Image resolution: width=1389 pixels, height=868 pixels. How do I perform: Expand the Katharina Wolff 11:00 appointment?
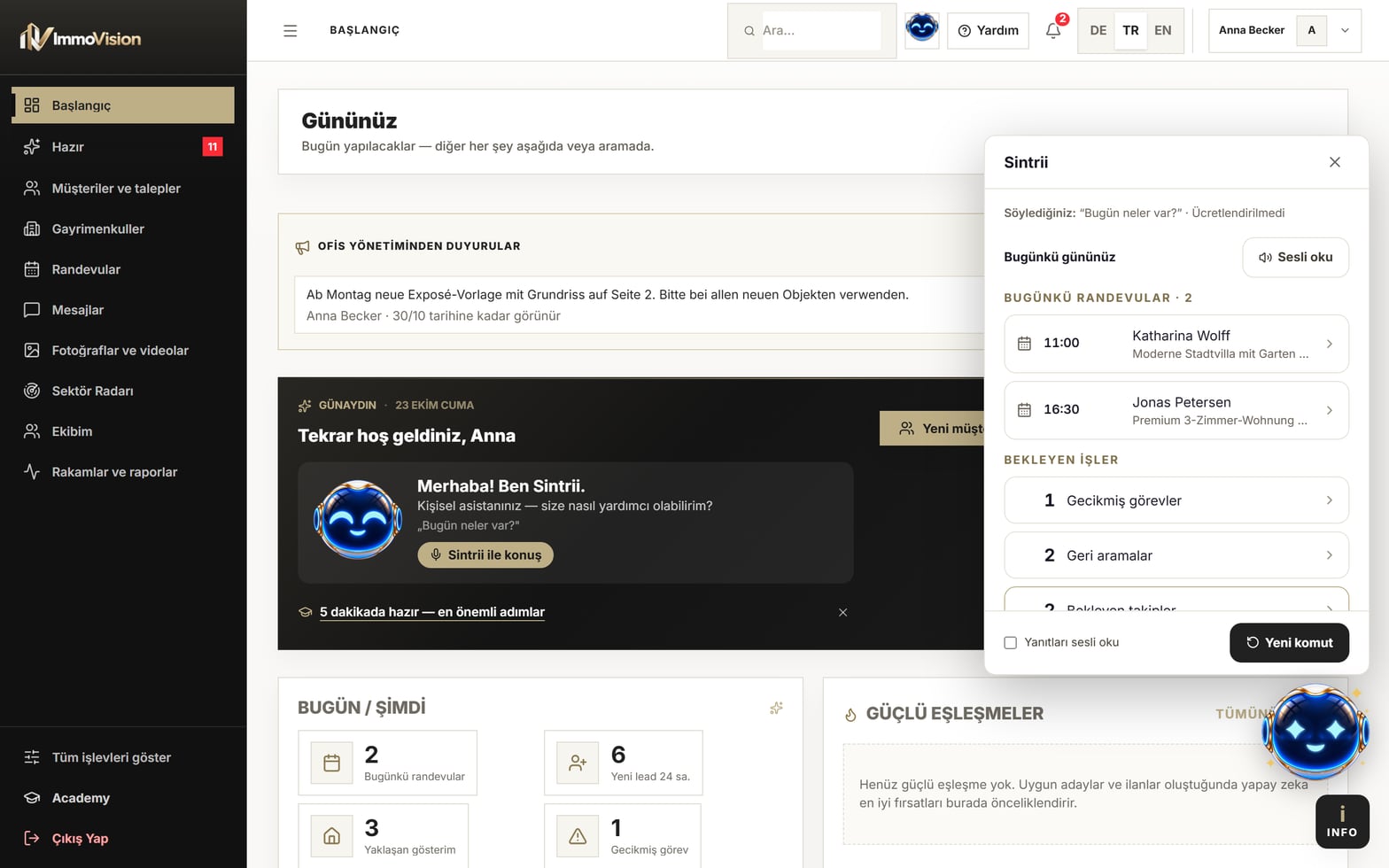pyautogui.click(x=1176, y=344)
